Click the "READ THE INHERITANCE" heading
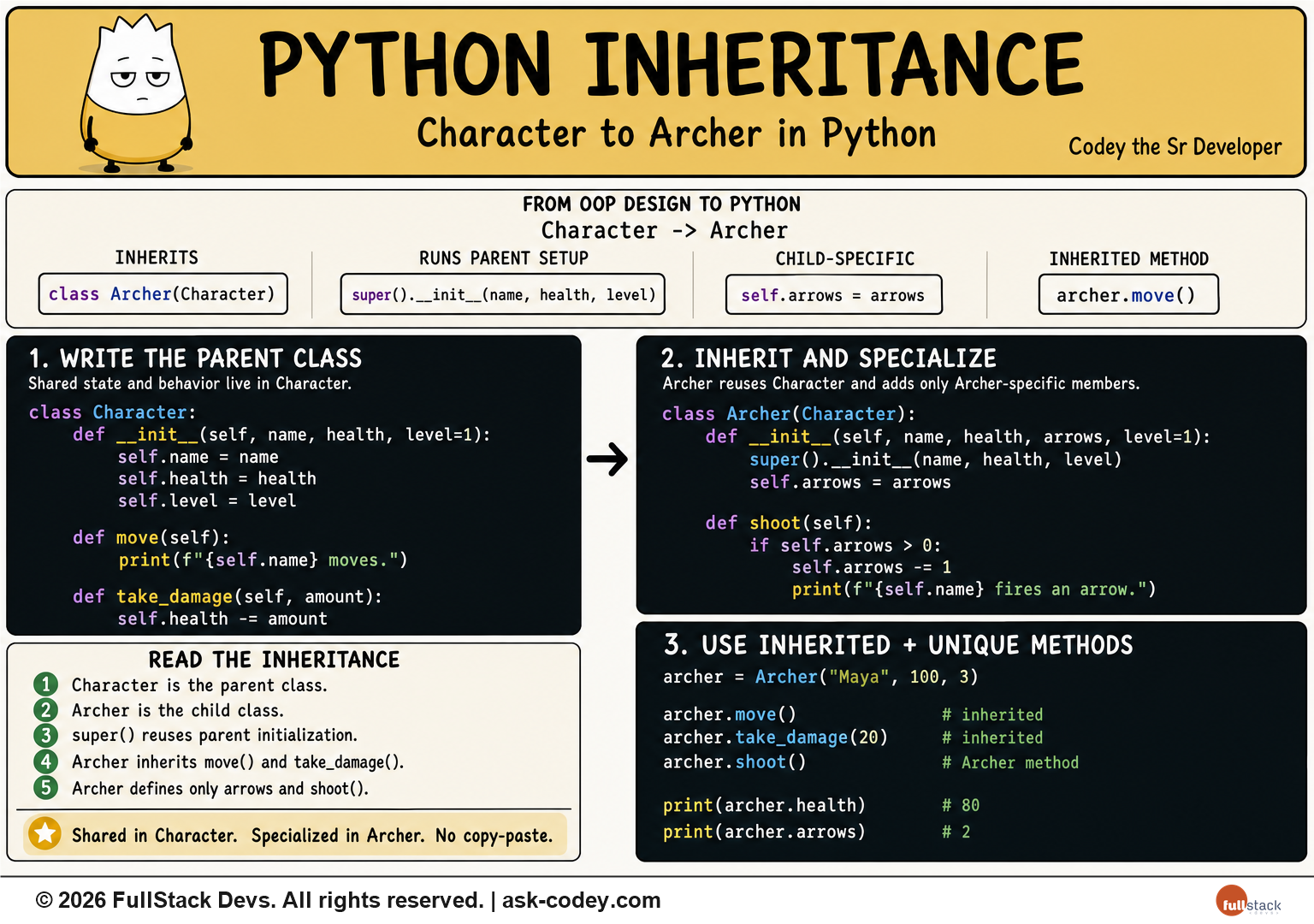The image size is (1314, 924). click(274, 660)
